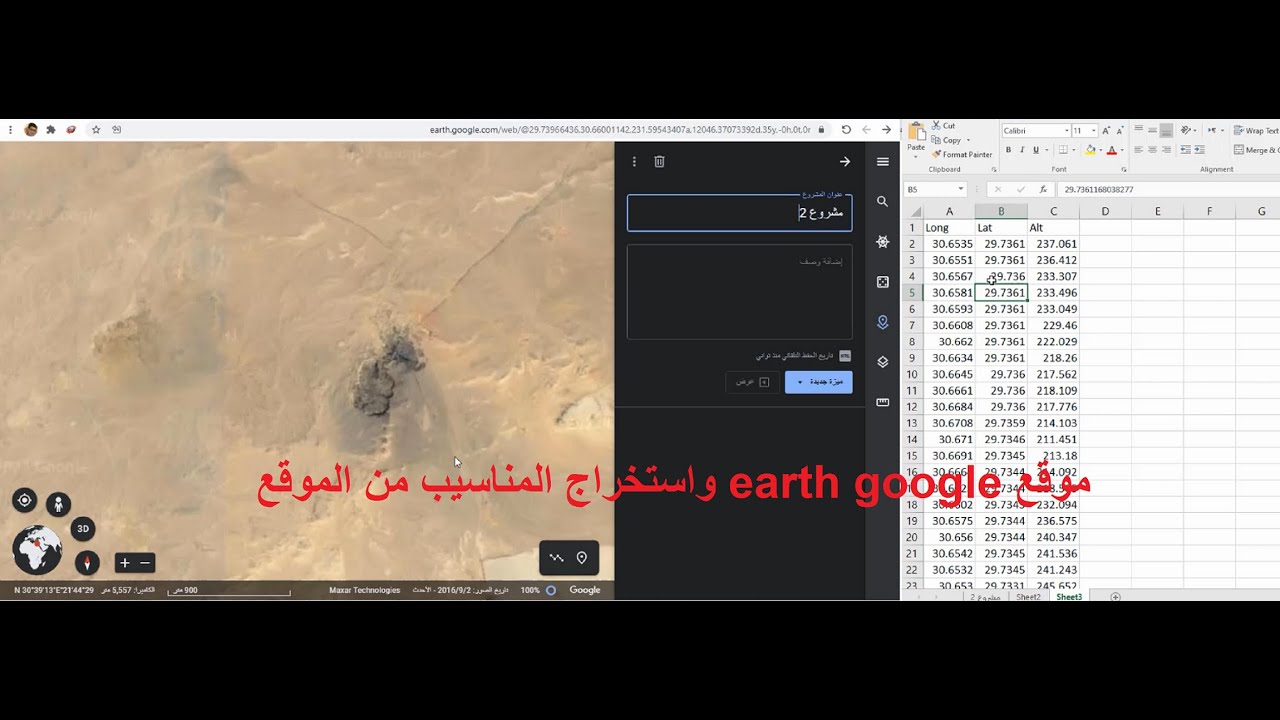Select Excel cell with value 237.061
Screen dimensions: 1280x720
[1053, 244]
